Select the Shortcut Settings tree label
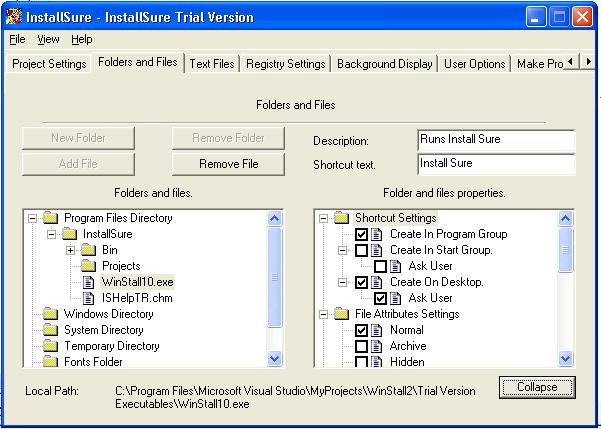 [396, 218]
